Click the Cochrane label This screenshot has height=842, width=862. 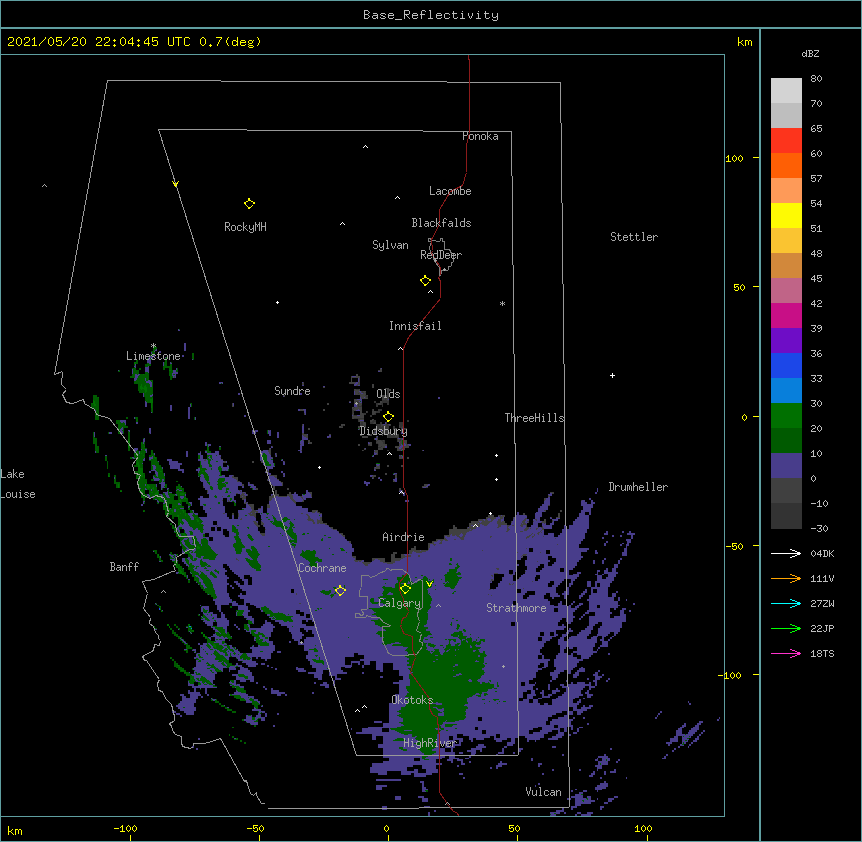point(322,568)
